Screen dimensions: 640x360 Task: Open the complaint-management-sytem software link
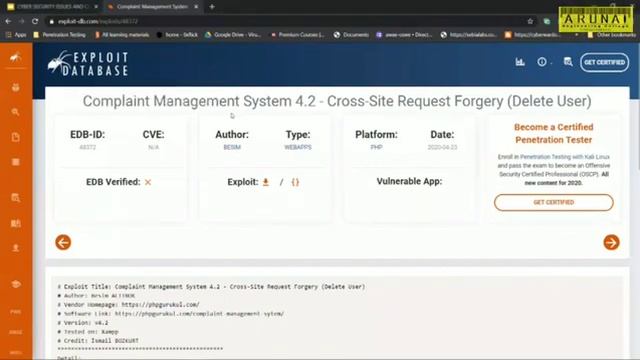point(199,313)
